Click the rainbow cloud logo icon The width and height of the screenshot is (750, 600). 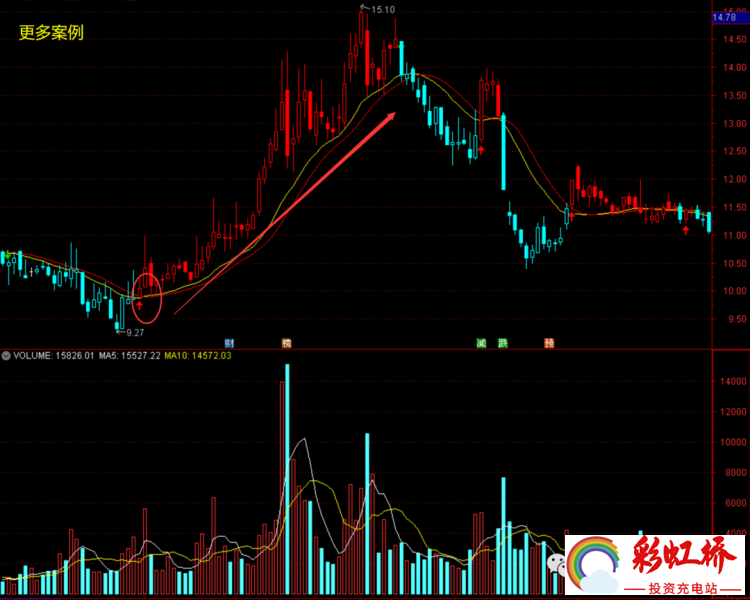coord(598,566)
